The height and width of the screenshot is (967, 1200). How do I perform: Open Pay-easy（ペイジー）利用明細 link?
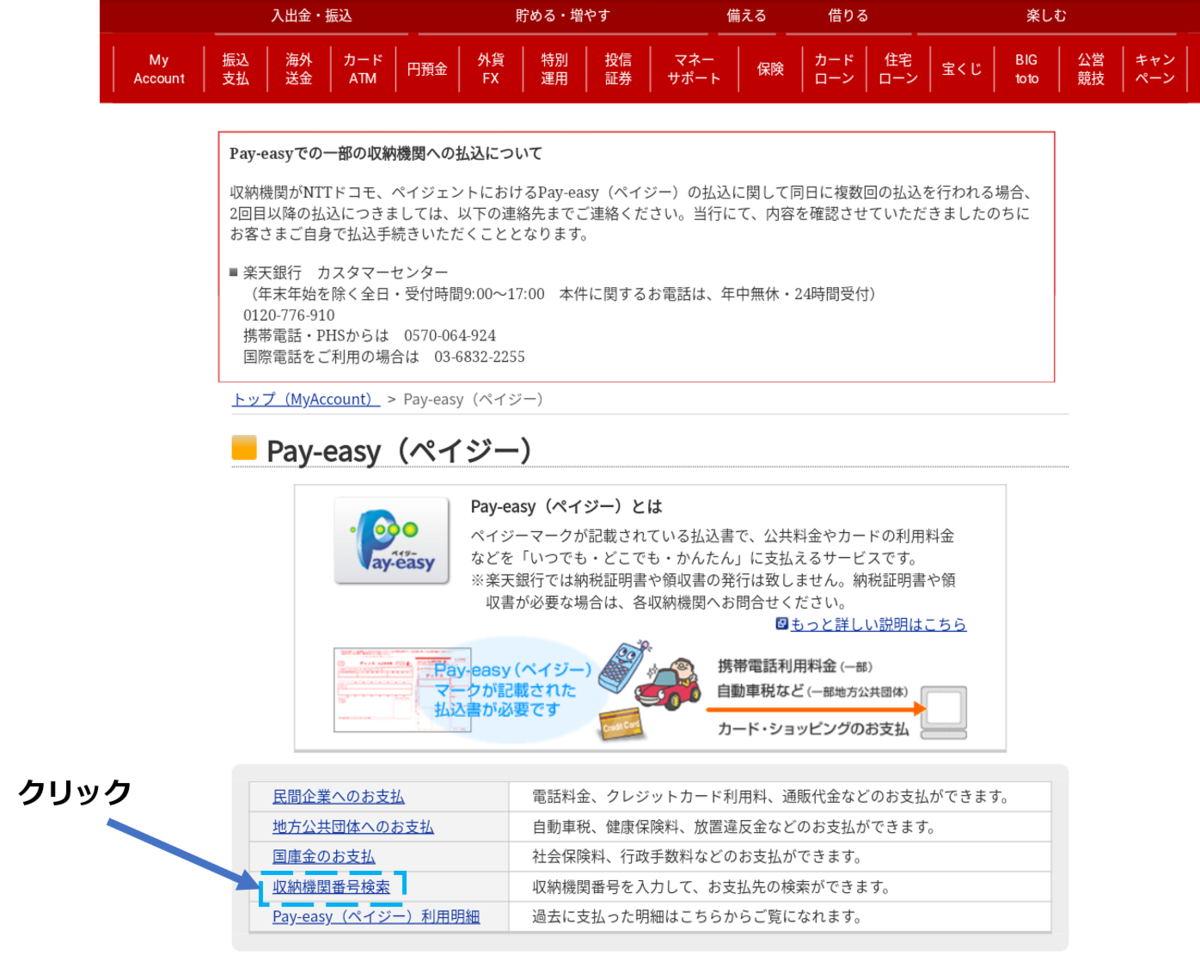(376, 917)
